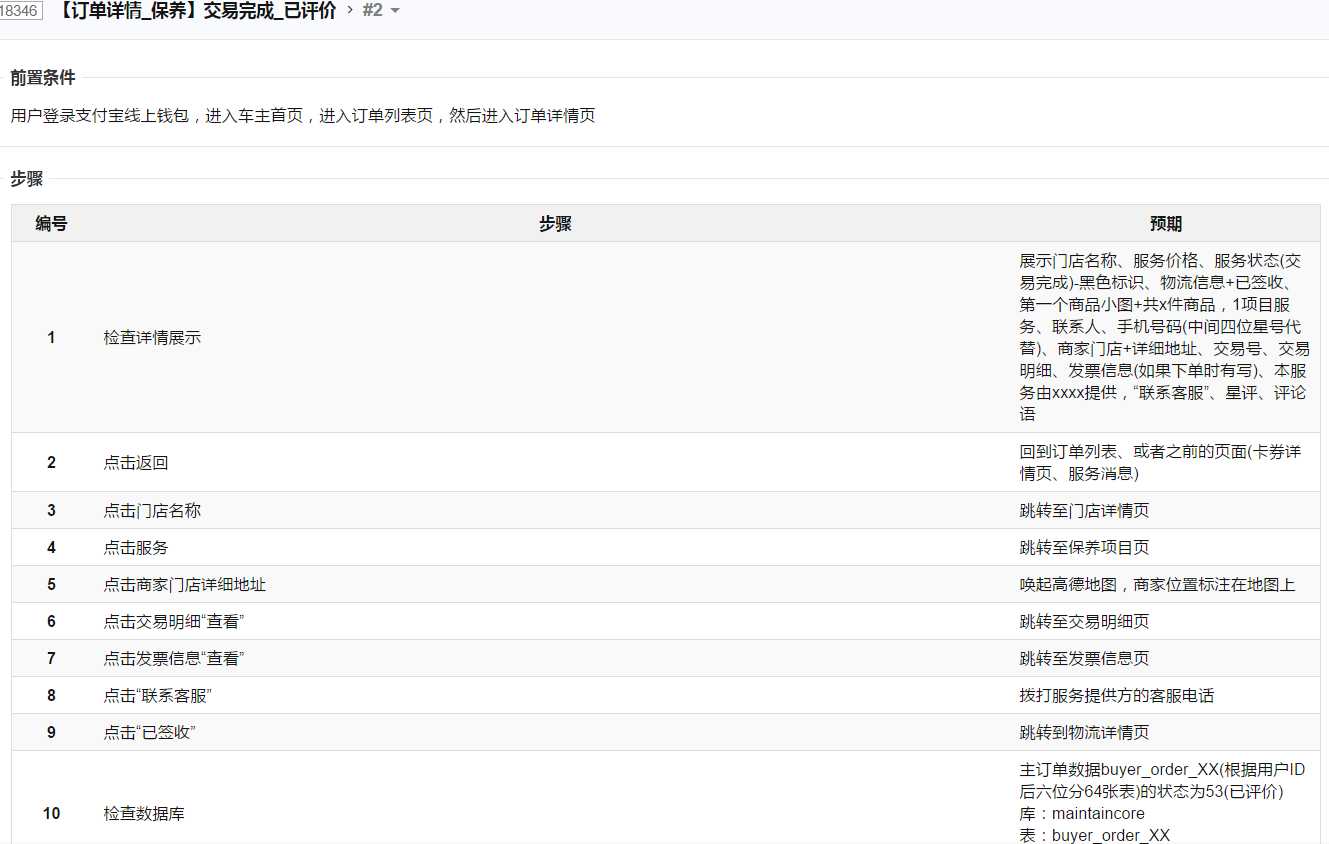Click the 预期 column header

[1165, 224]
